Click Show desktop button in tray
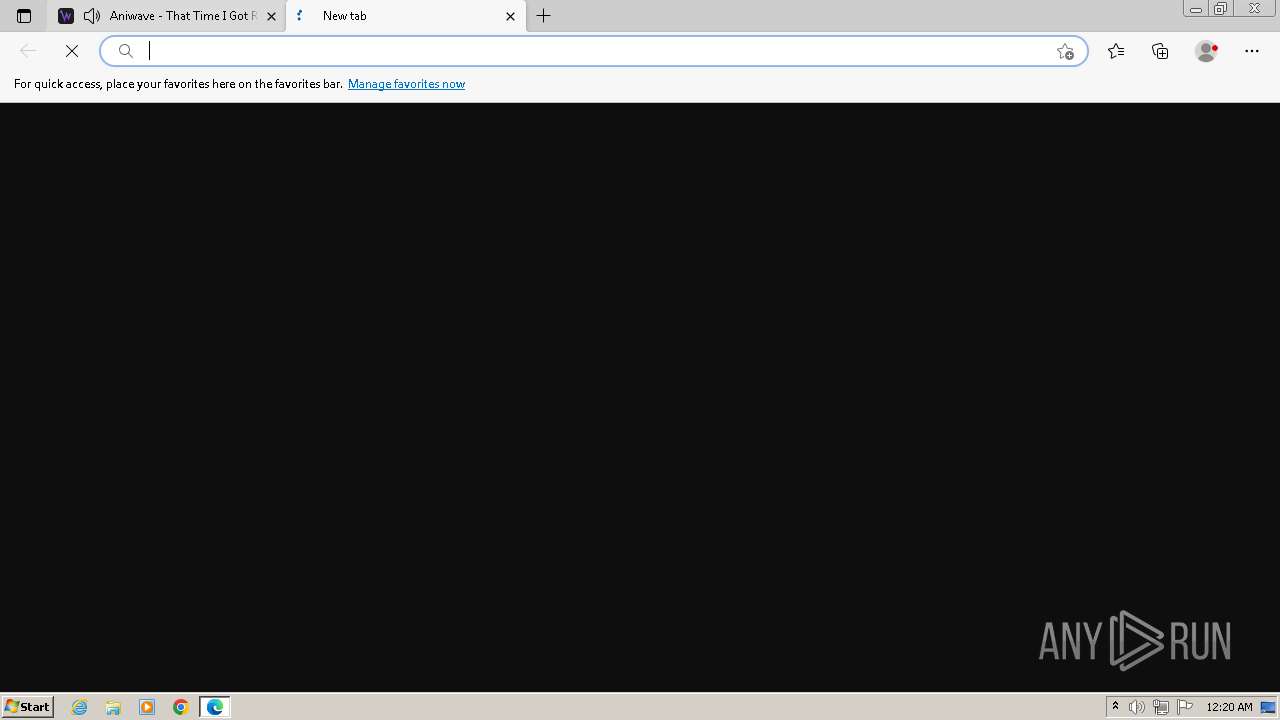The height and width of the screenshot is (720, 1280). pos(1269,707)
